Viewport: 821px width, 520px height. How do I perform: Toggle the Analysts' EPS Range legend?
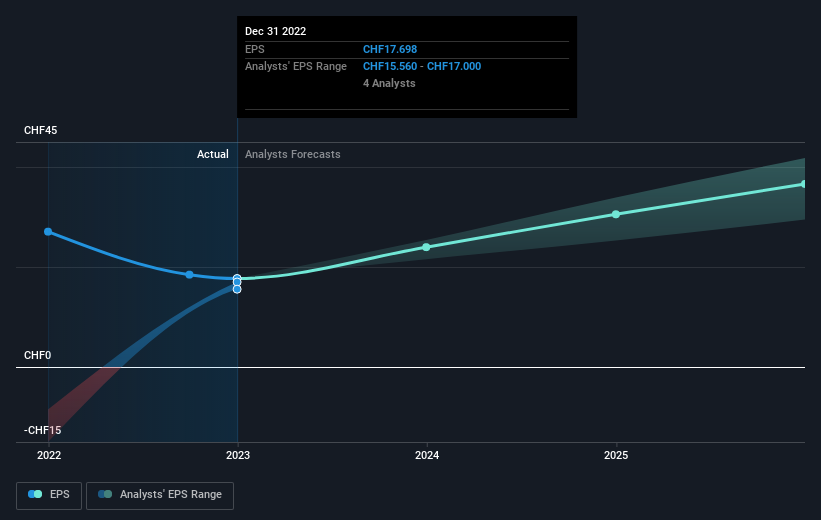[160, 495]
